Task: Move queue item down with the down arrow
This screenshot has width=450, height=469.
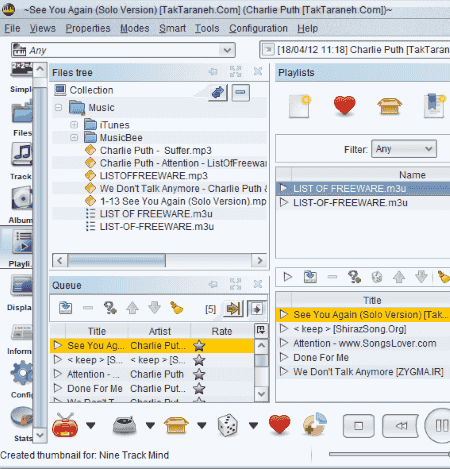Action: [154, 308]
